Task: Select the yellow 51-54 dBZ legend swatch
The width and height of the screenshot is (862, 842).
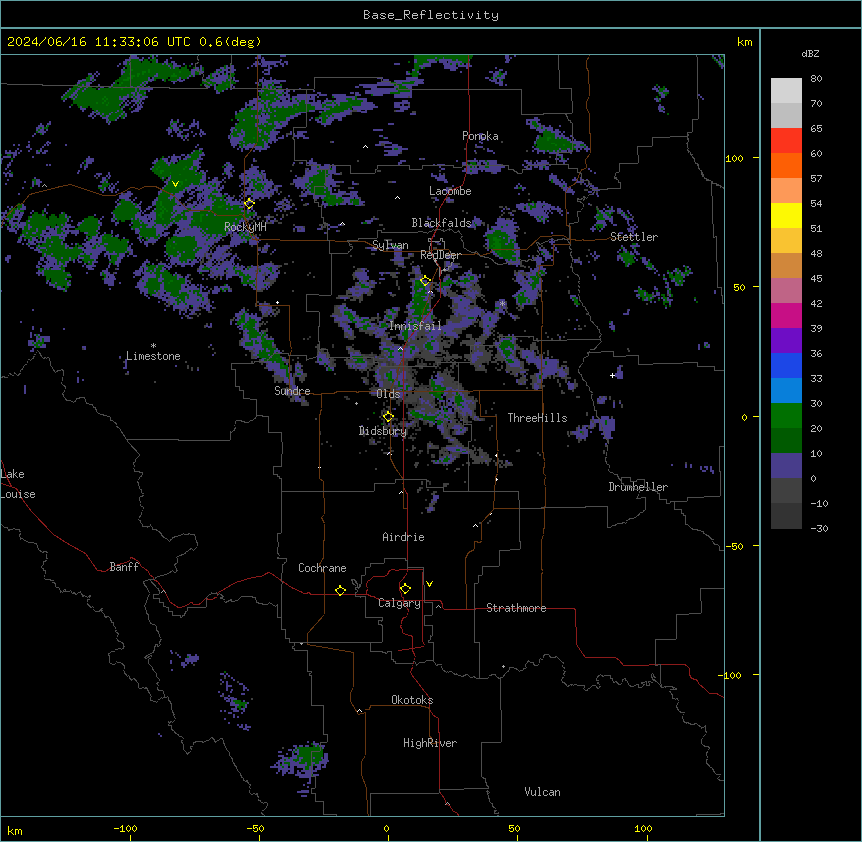Action: point(786,215)
